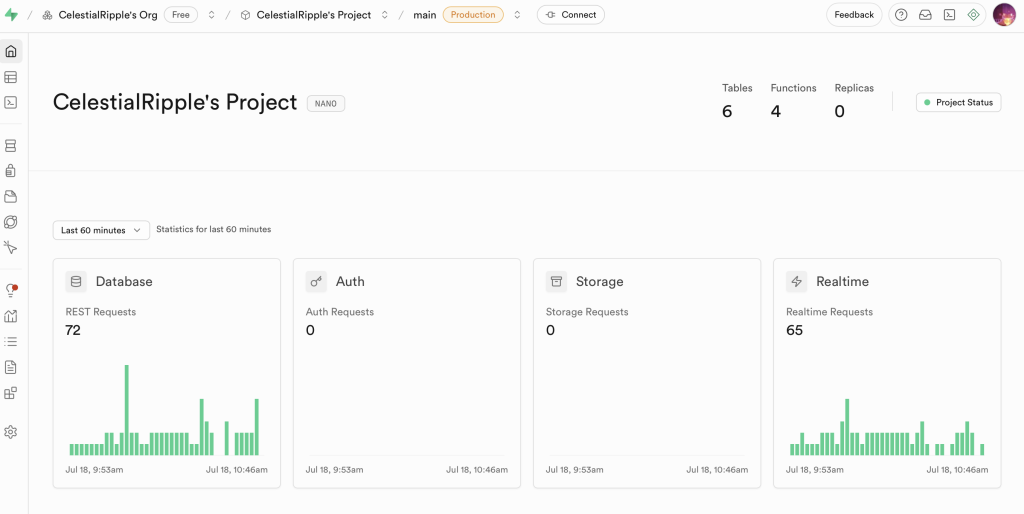The image size is (1024, 514).
Task: Click the Feedback button
Action: tap(854, 15)
